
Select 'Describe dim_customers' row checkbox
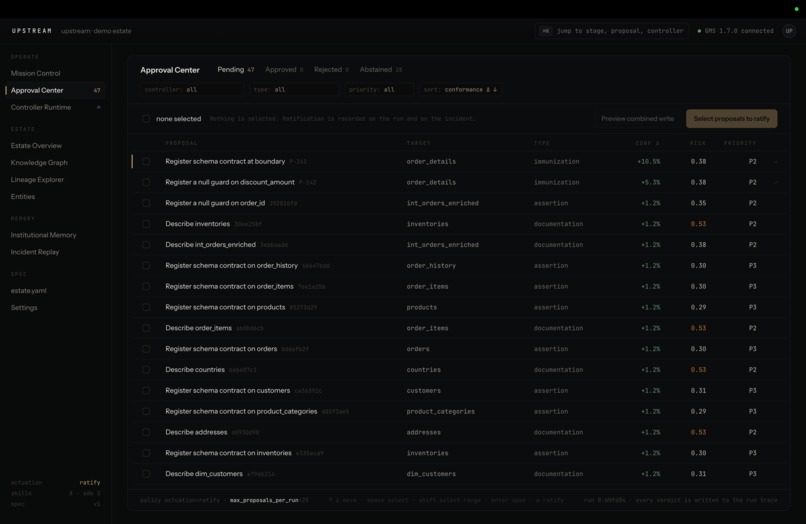pyautogui.click(x=146, y=474)
